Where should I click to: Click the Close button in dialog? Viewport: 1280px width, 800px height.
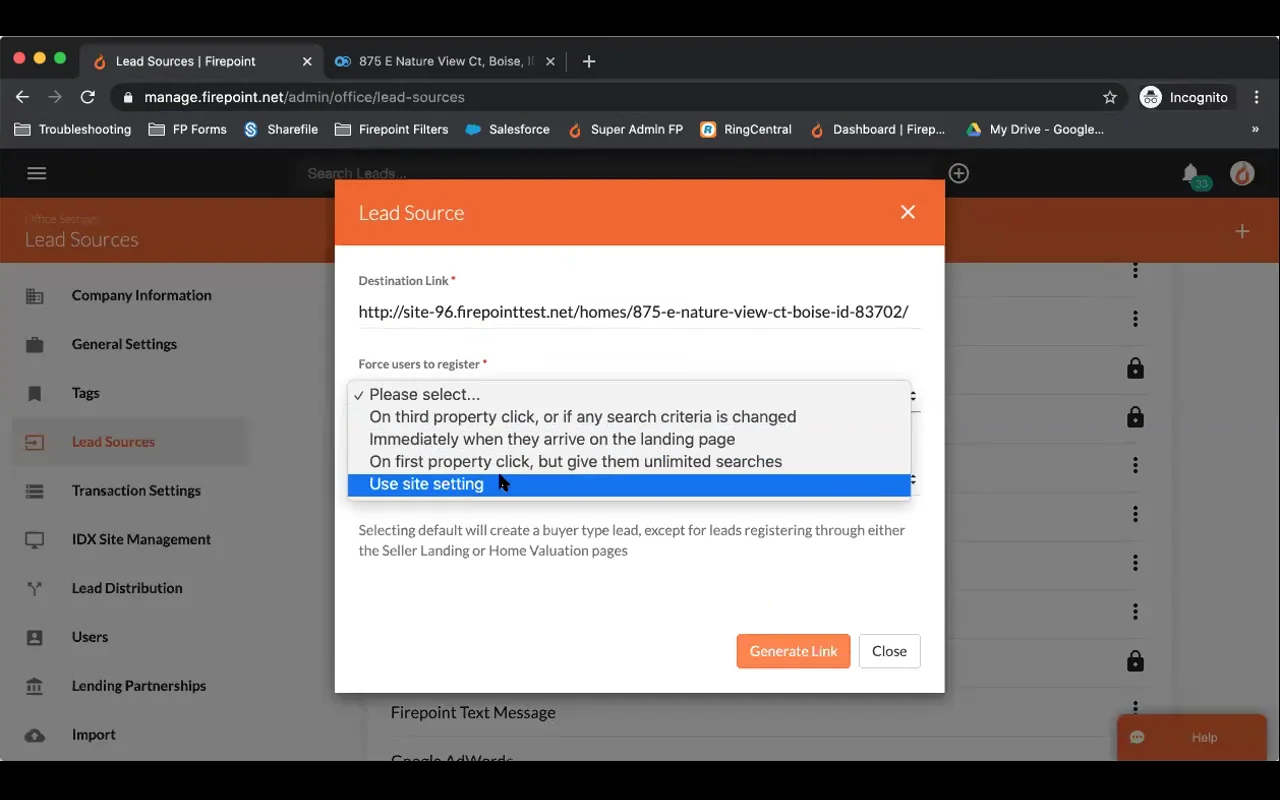click(889, 651)
